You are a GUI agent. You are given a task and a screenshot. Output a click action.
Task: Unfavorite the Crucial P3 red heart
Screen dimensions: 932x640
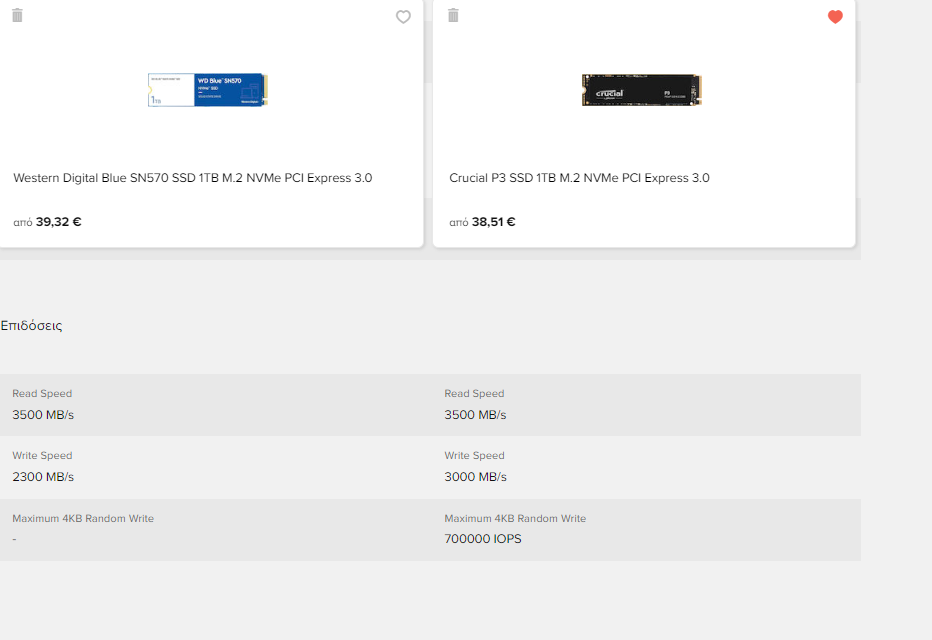click(x=835, y=17)
